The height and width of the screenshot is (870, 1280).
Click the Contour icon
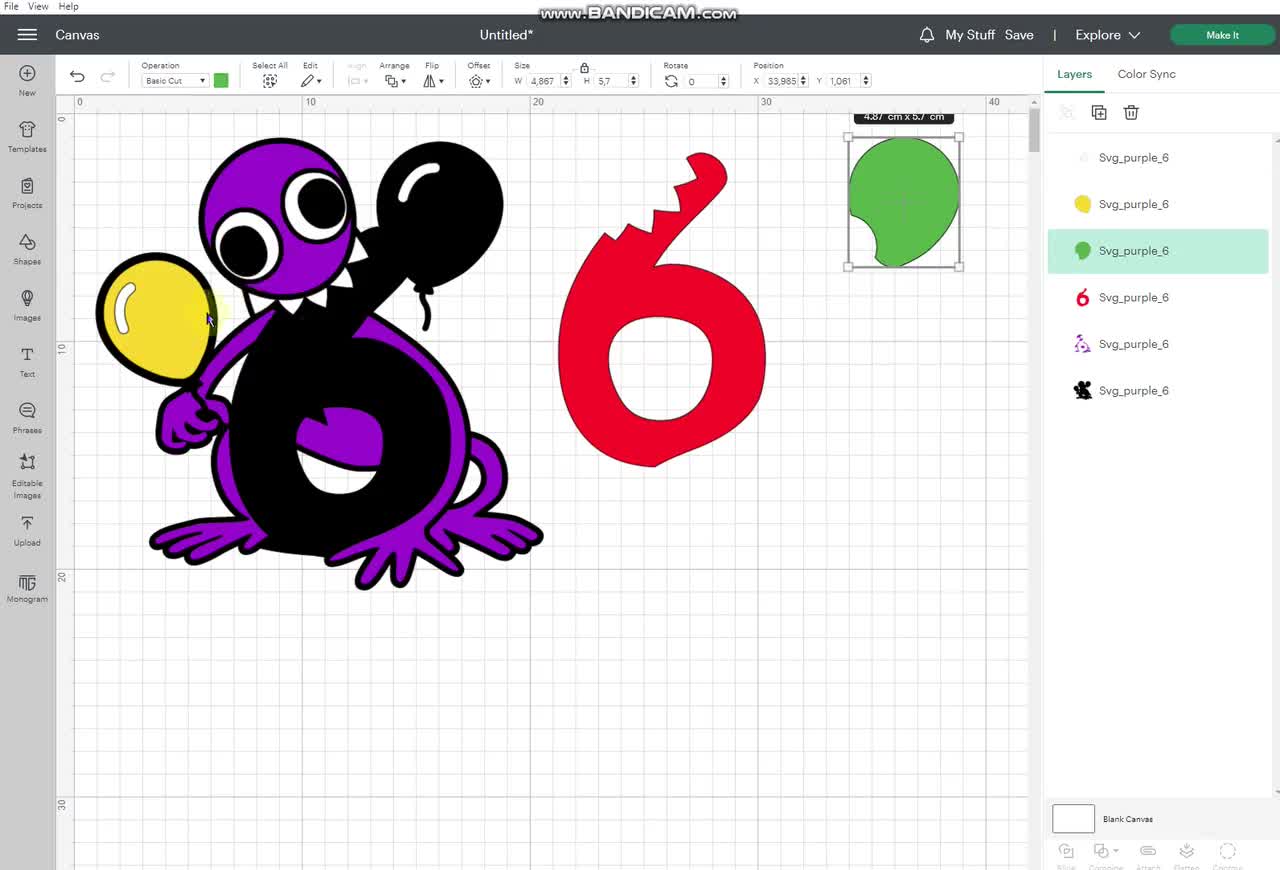coord(1228,852)
